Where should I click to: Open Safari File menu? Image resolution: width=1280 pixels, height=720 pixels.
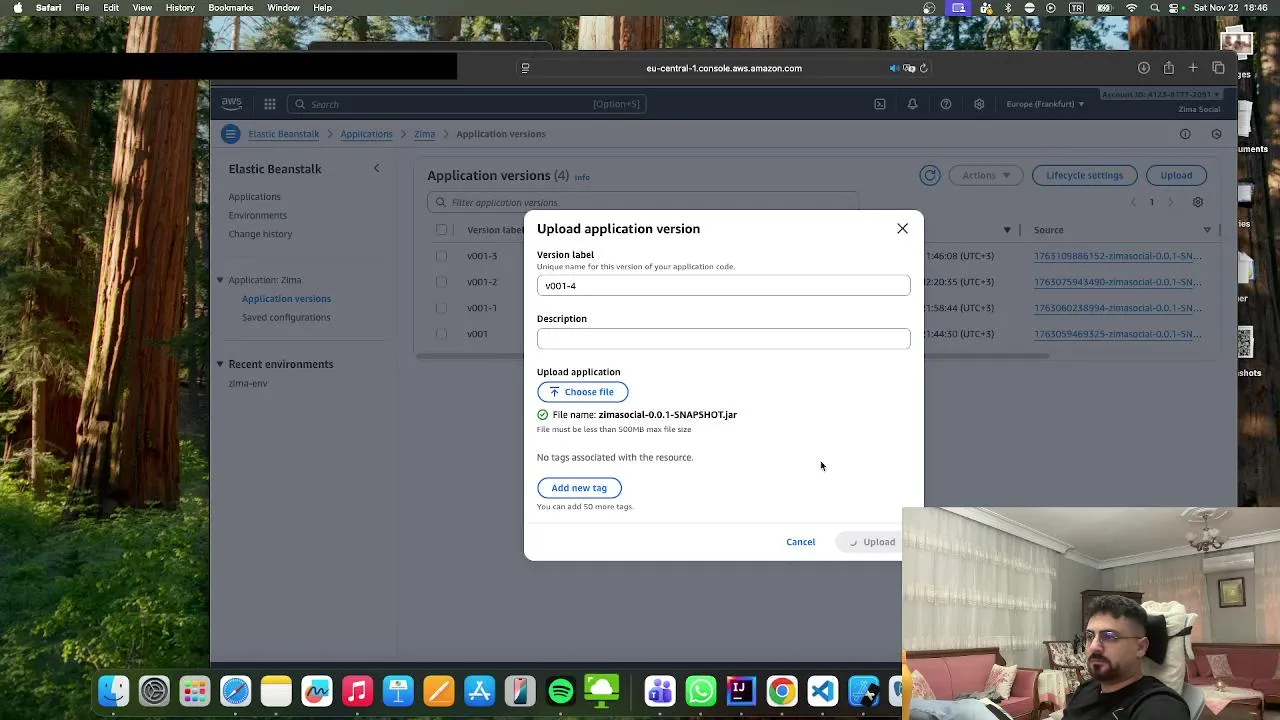[x=82, y=8]
